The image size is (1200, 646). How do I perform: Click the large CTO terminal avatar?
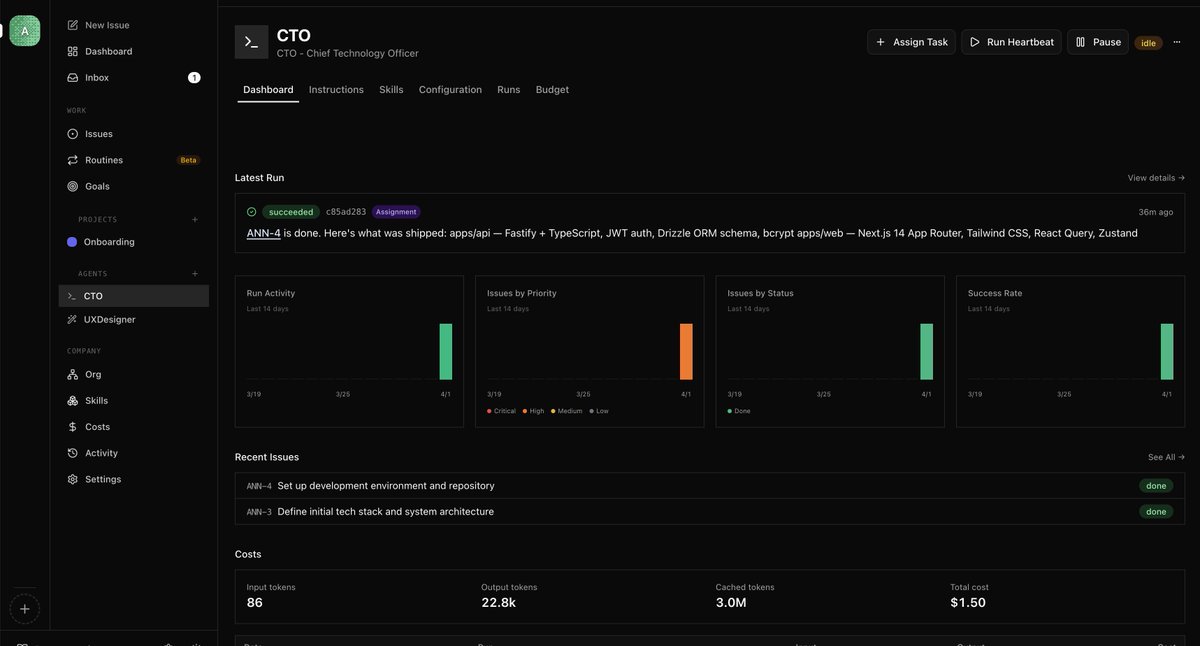(x=251, y=42)
